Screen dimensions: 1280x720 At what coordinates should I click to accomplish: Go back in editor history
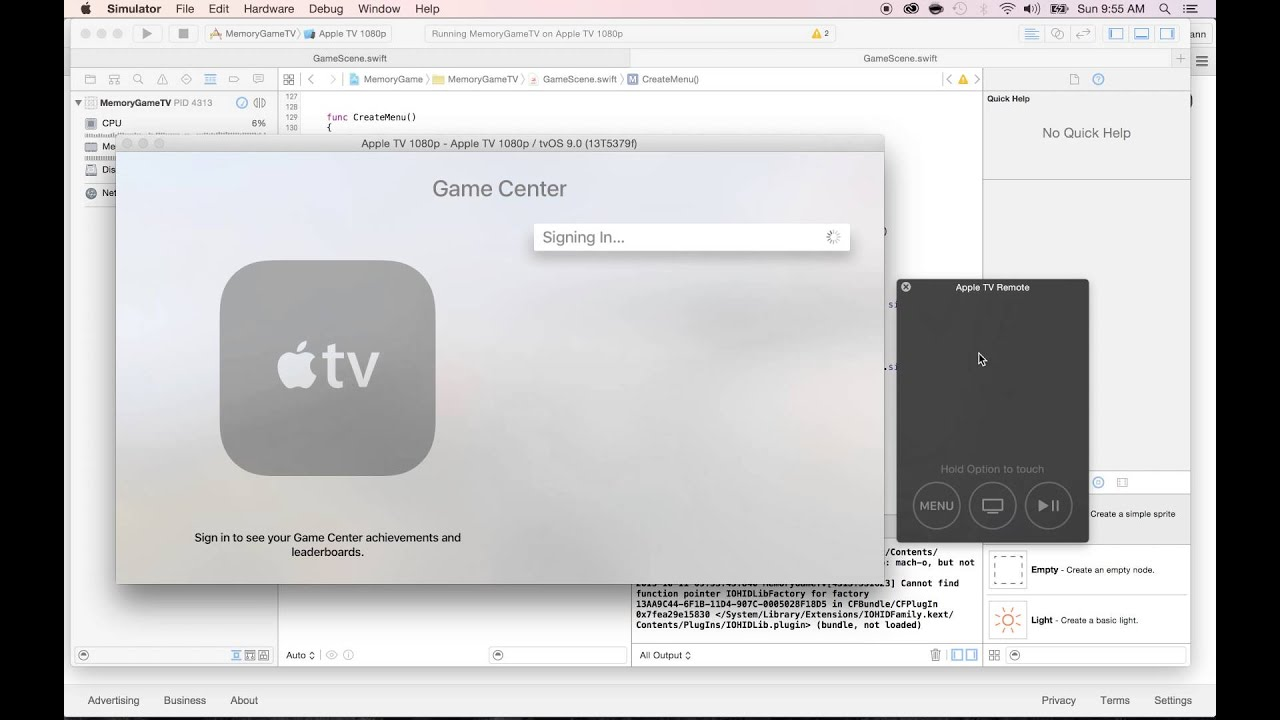(311, 79)
